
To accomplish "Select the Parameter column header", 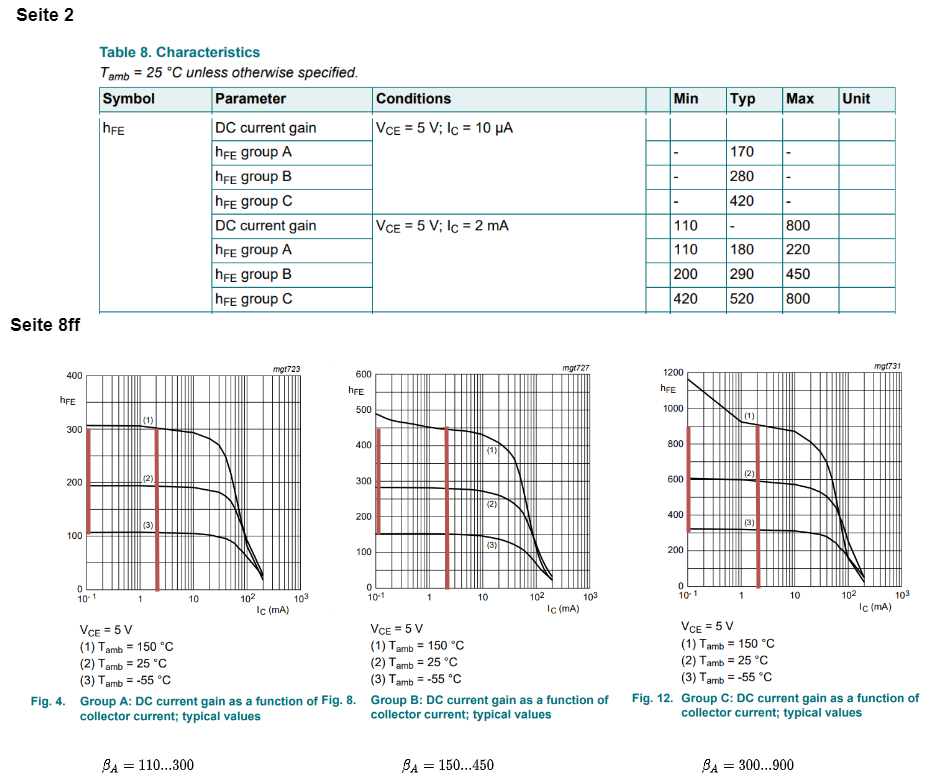I will point(250,99).
